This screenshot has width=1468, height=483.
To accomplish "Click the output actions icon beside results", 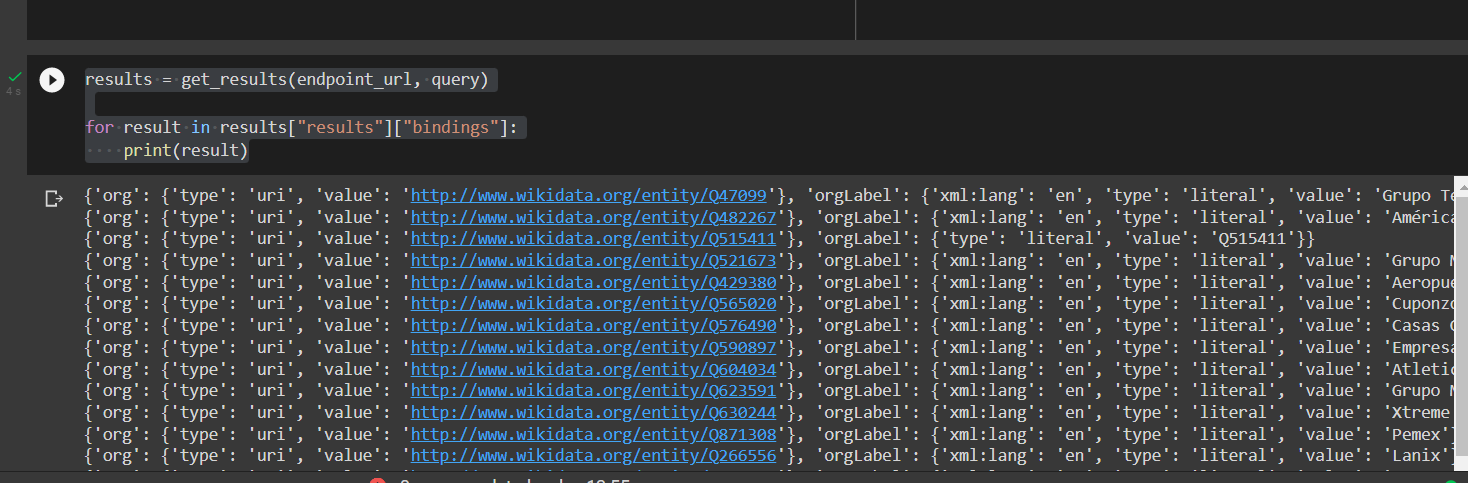I will 54,199.
